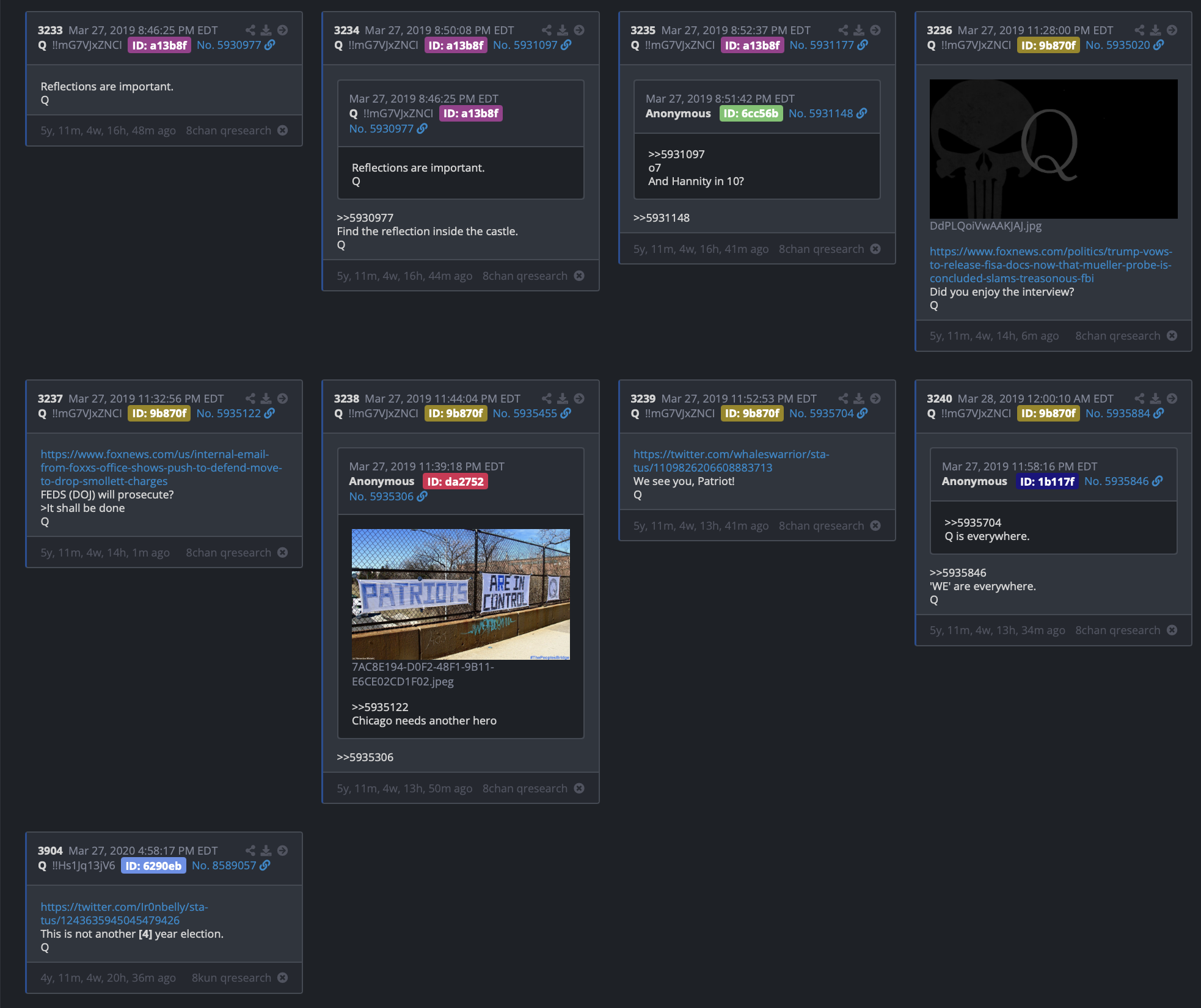The image size is (1201, 1008).
Task: Click ID: 9b870f badge on post 3236
Action: coord(1048,45)
